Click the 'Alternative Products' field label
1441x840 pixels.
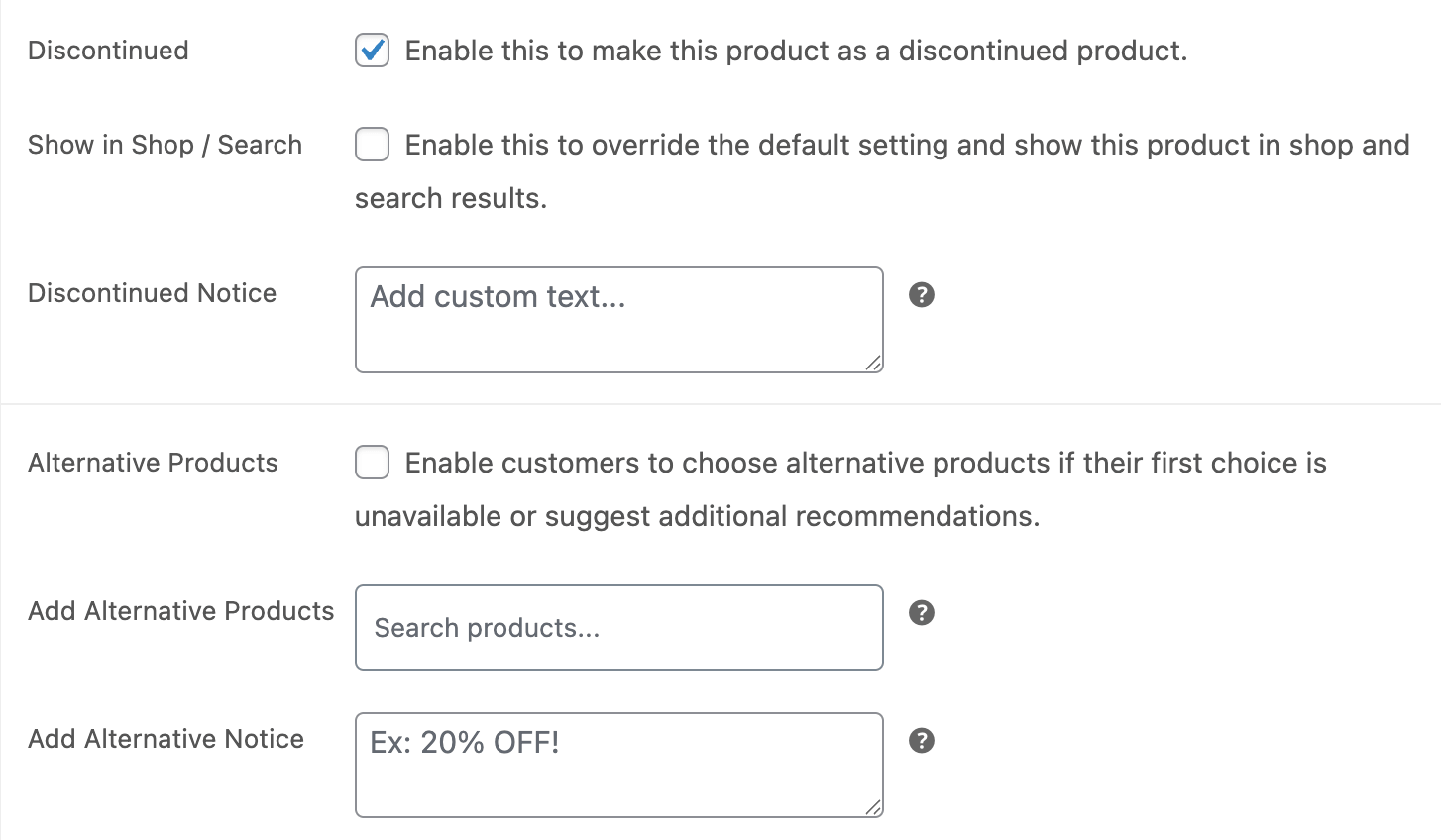153,463
